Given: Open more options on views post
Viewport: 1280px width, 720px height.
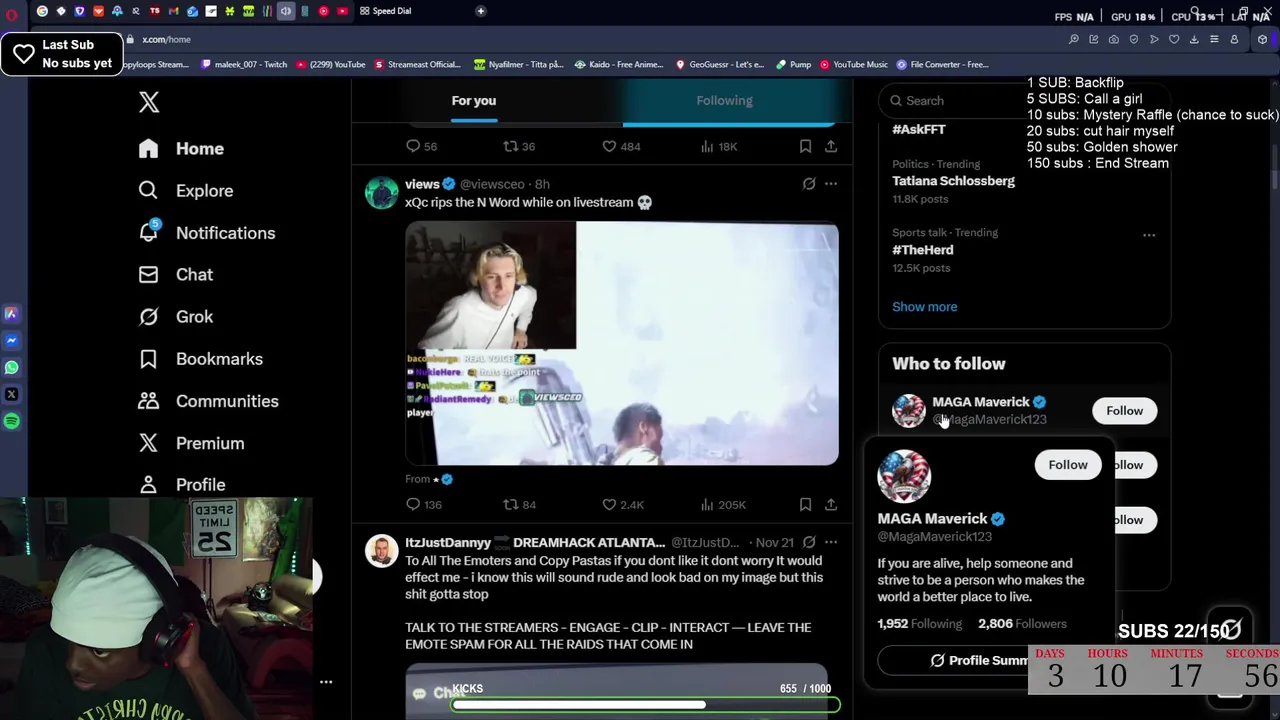Looking at the screenshot, I should coord(830,184).
